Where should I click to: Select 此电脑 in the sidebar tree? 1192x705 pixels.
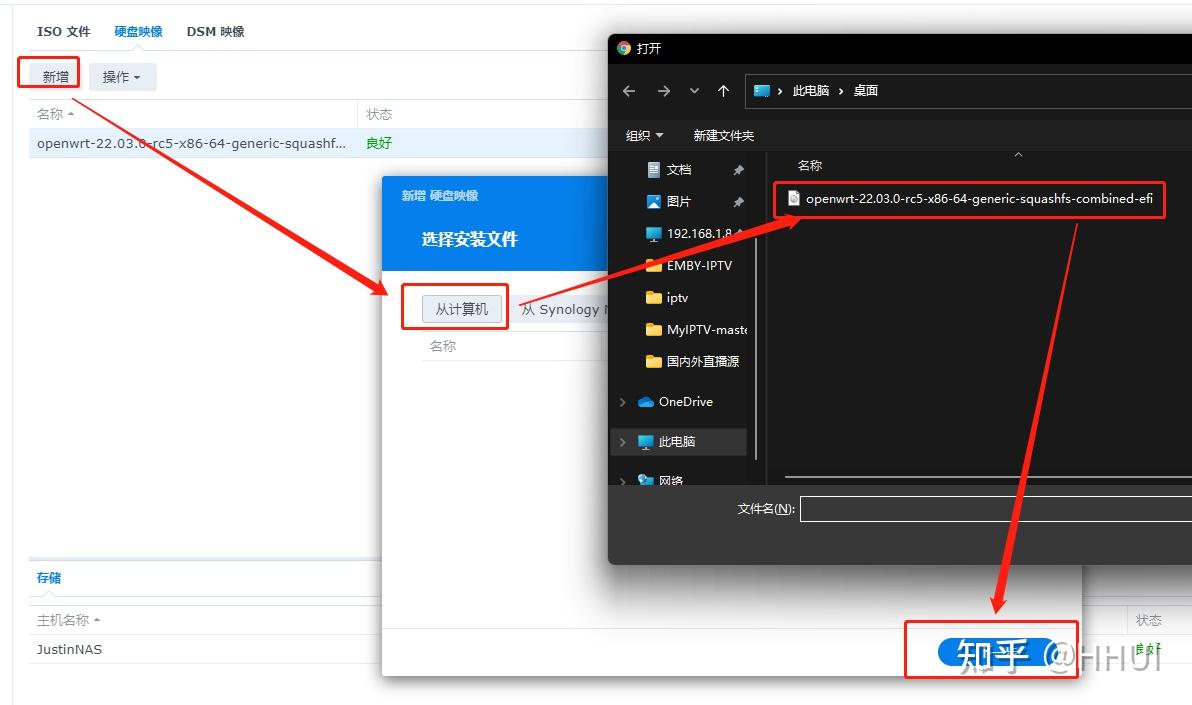[x=677, y=441]
